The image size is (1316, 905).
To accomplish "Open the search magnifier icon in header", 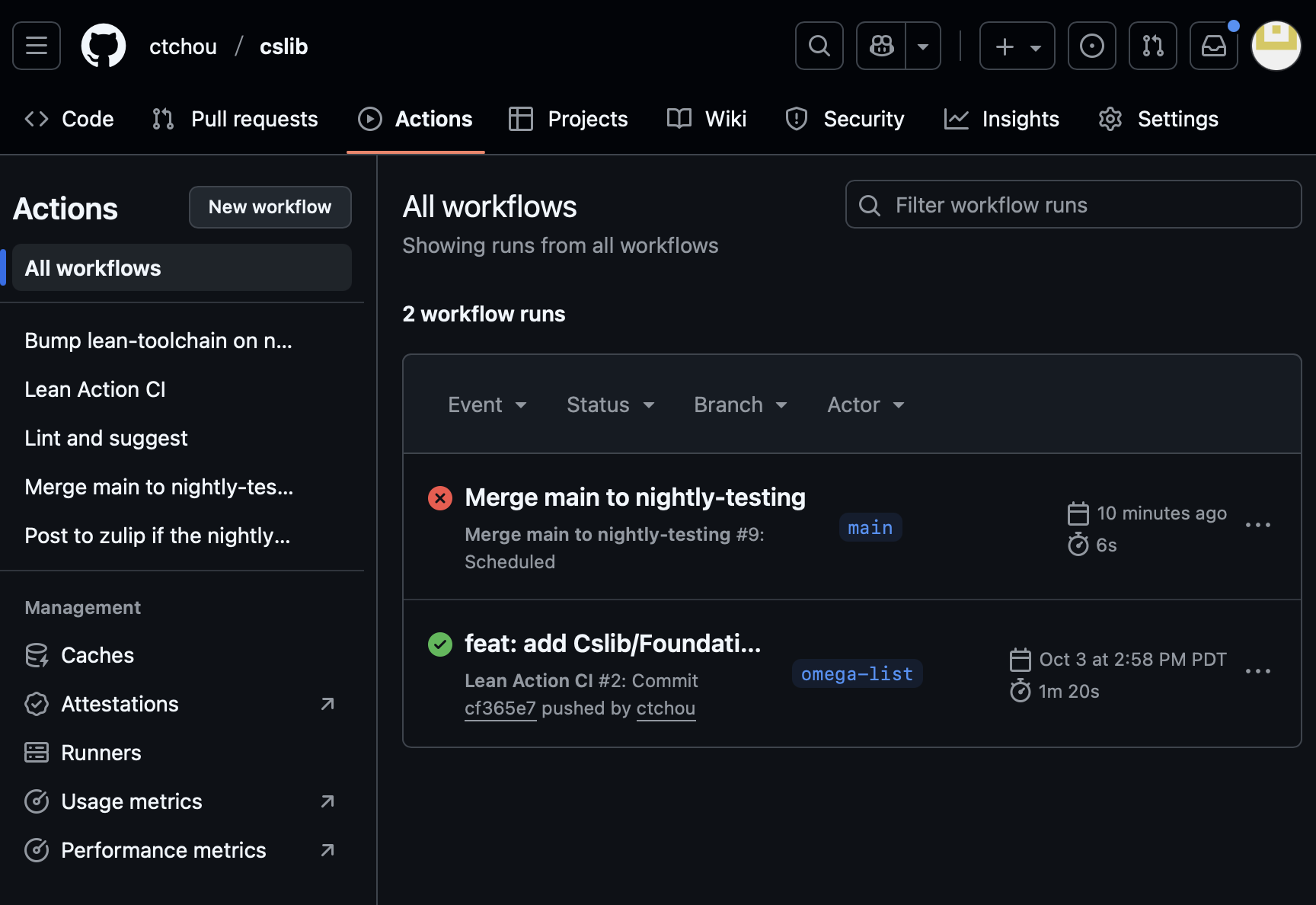I will [819, 46].
